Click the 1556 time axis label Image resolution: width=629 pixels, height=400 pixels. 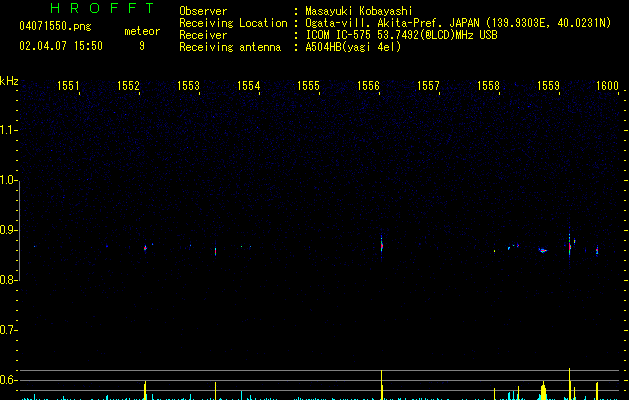[x=368, y=86]
